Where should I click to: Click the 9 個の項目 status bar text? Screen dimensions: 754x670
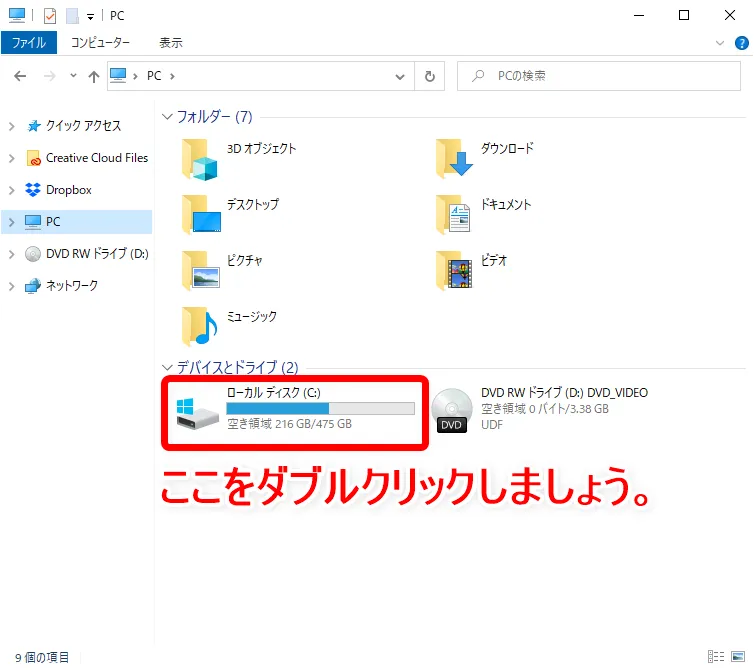coord(42,657)
